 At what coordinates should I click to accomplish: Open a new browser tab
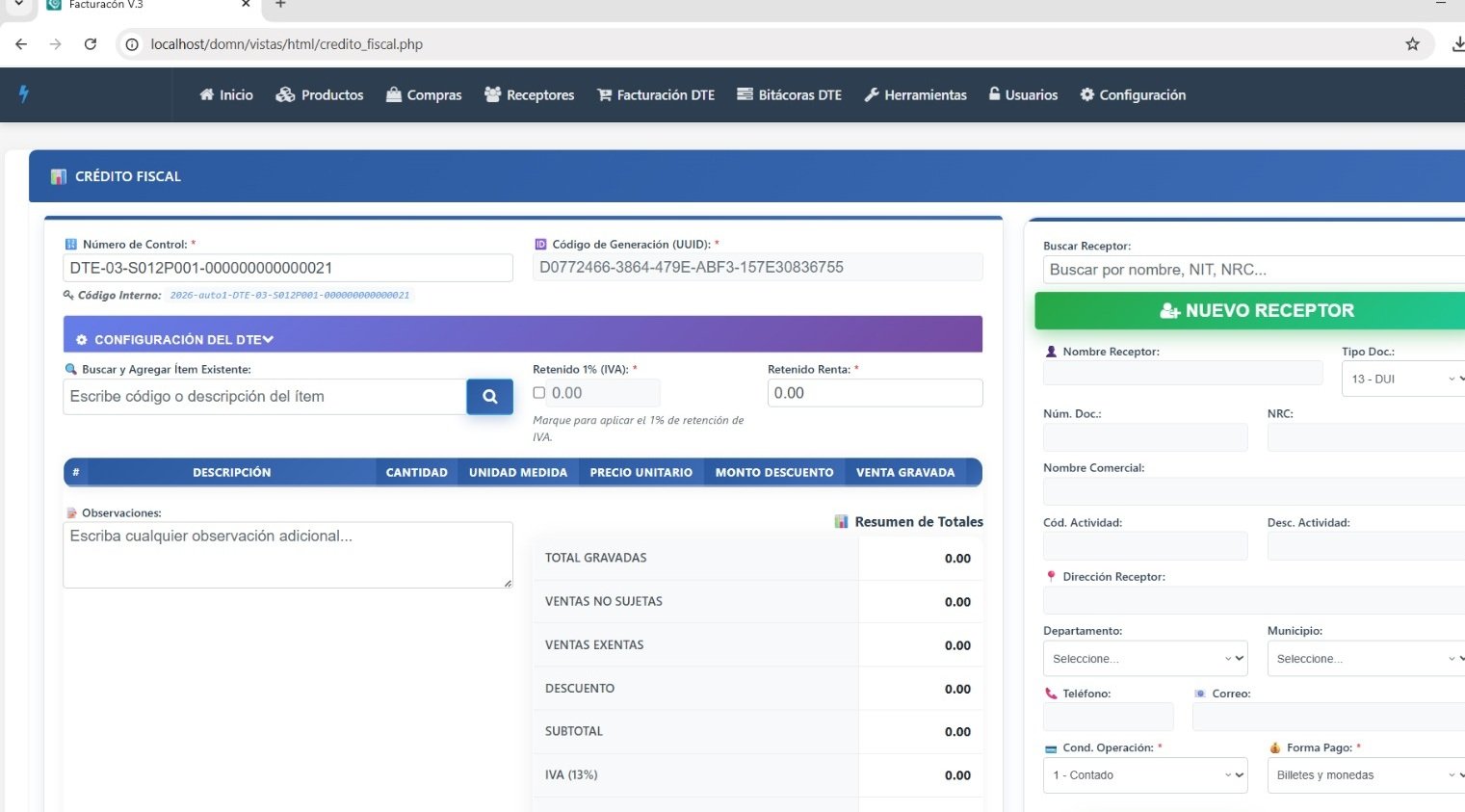pos(280,5)
